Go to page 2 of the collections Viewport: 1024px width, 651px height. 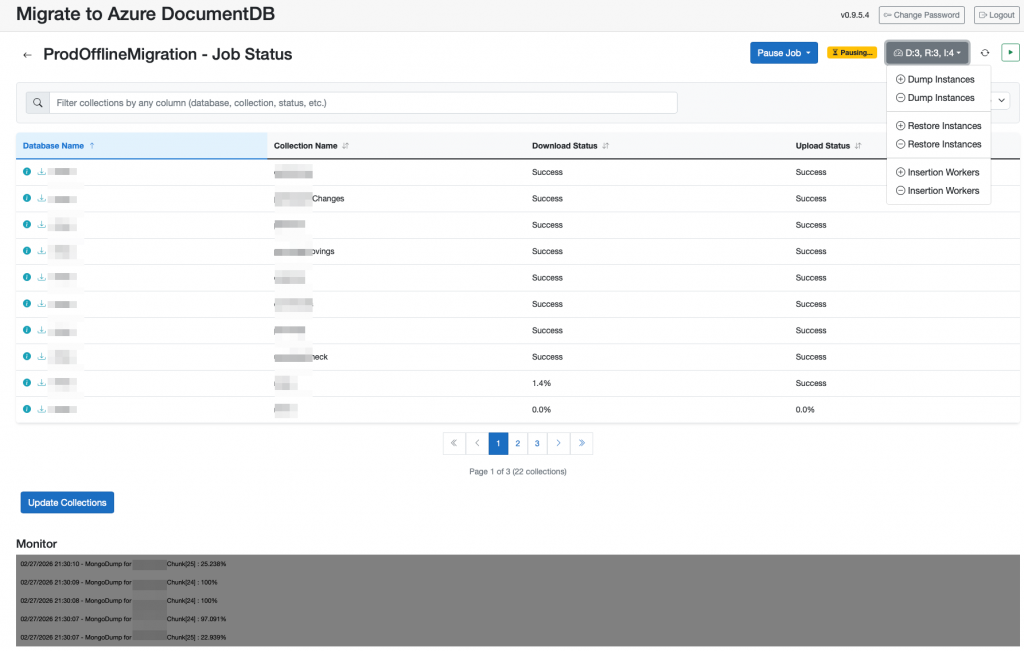518,443
